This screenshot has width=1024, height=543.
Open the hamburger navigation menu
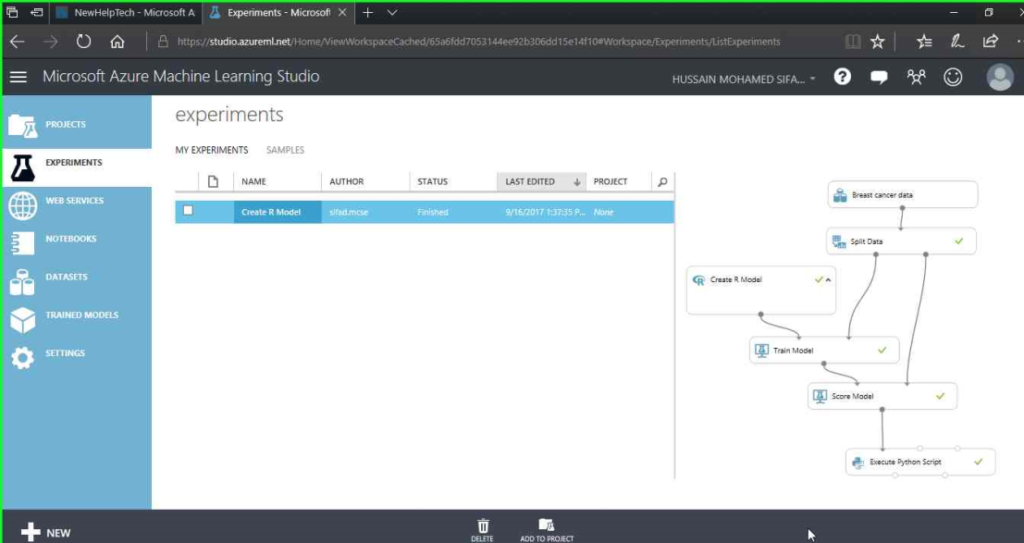point(18,77)
